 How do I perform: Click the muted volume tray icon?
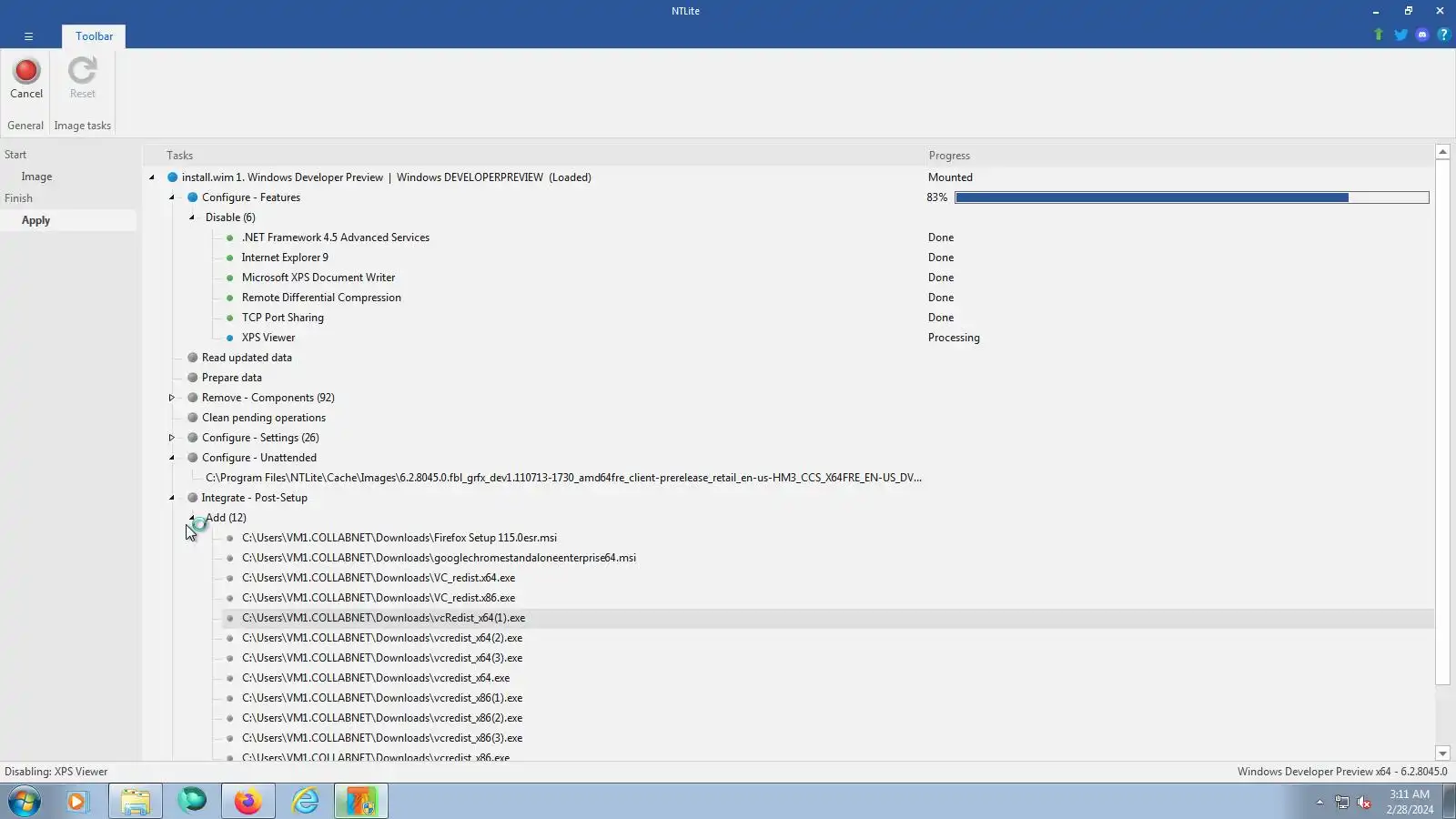[1364, 802]
